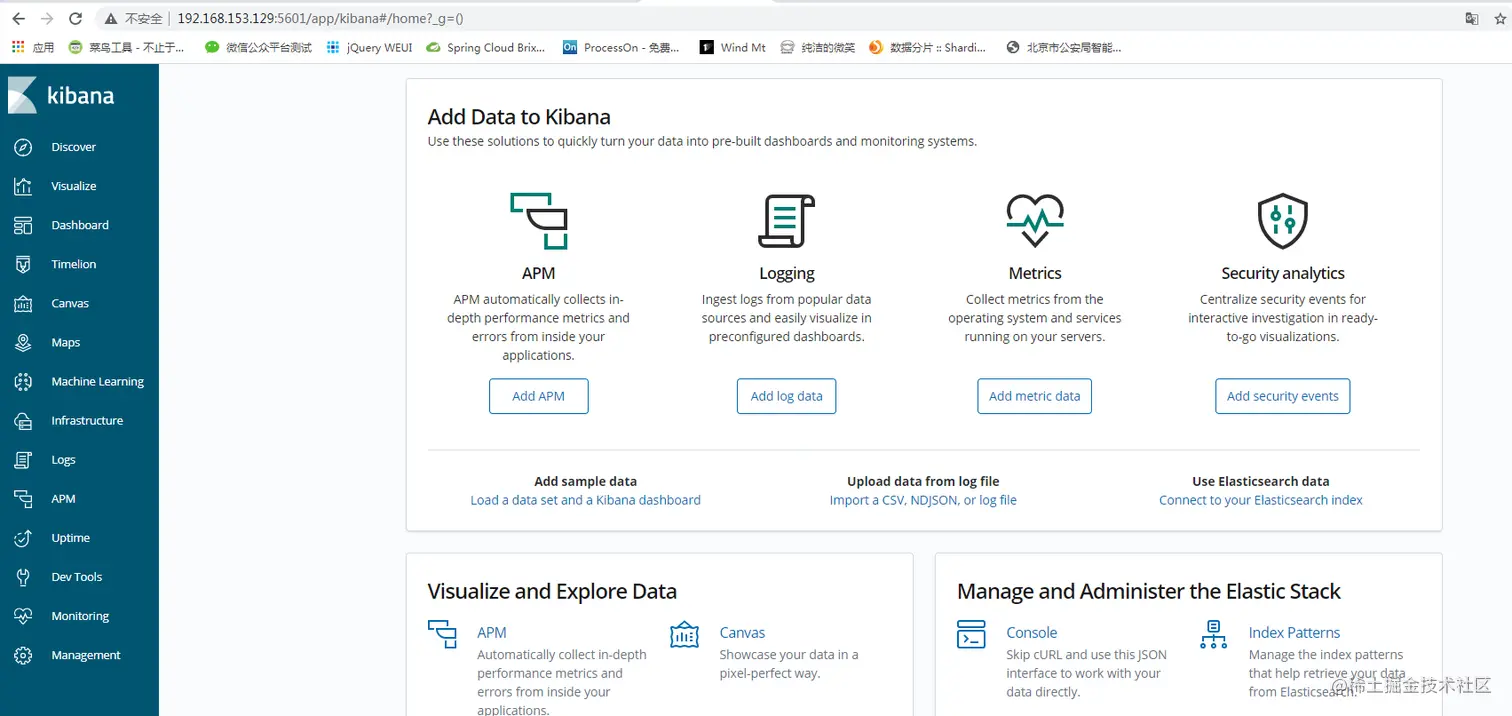Open Index Patterns link
The height and width of the screenshot is (716, 1512).
1294,633
